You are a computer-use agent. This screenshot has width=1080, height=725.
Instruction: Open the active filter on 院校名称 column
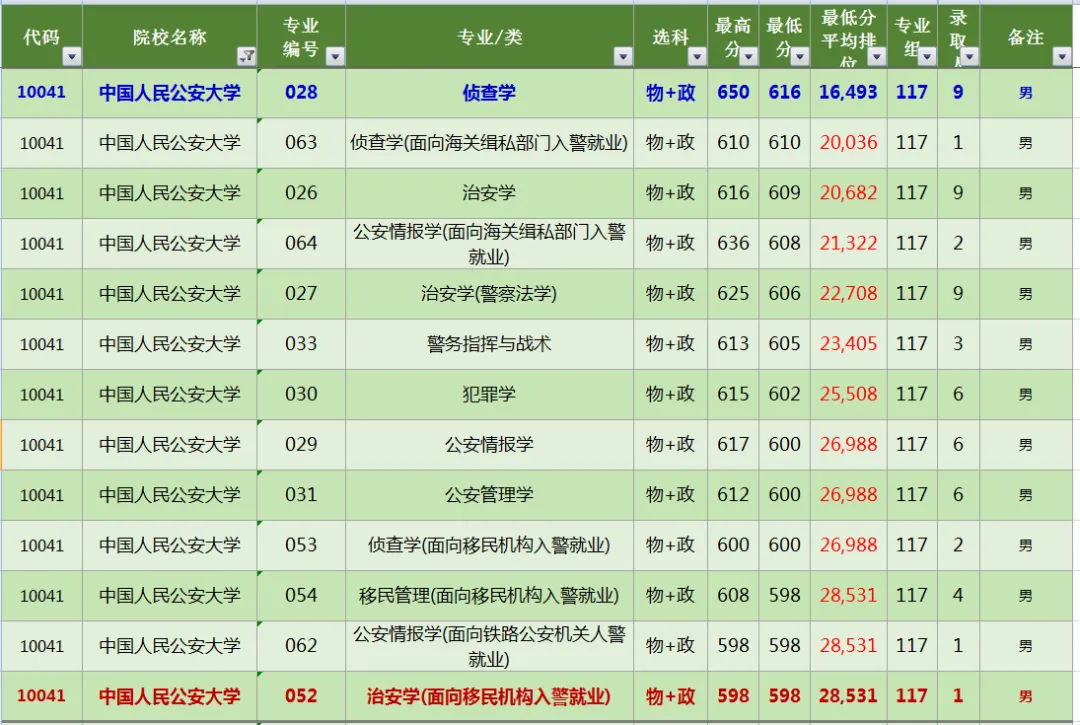pyautogui.click(x=246, y=56)
